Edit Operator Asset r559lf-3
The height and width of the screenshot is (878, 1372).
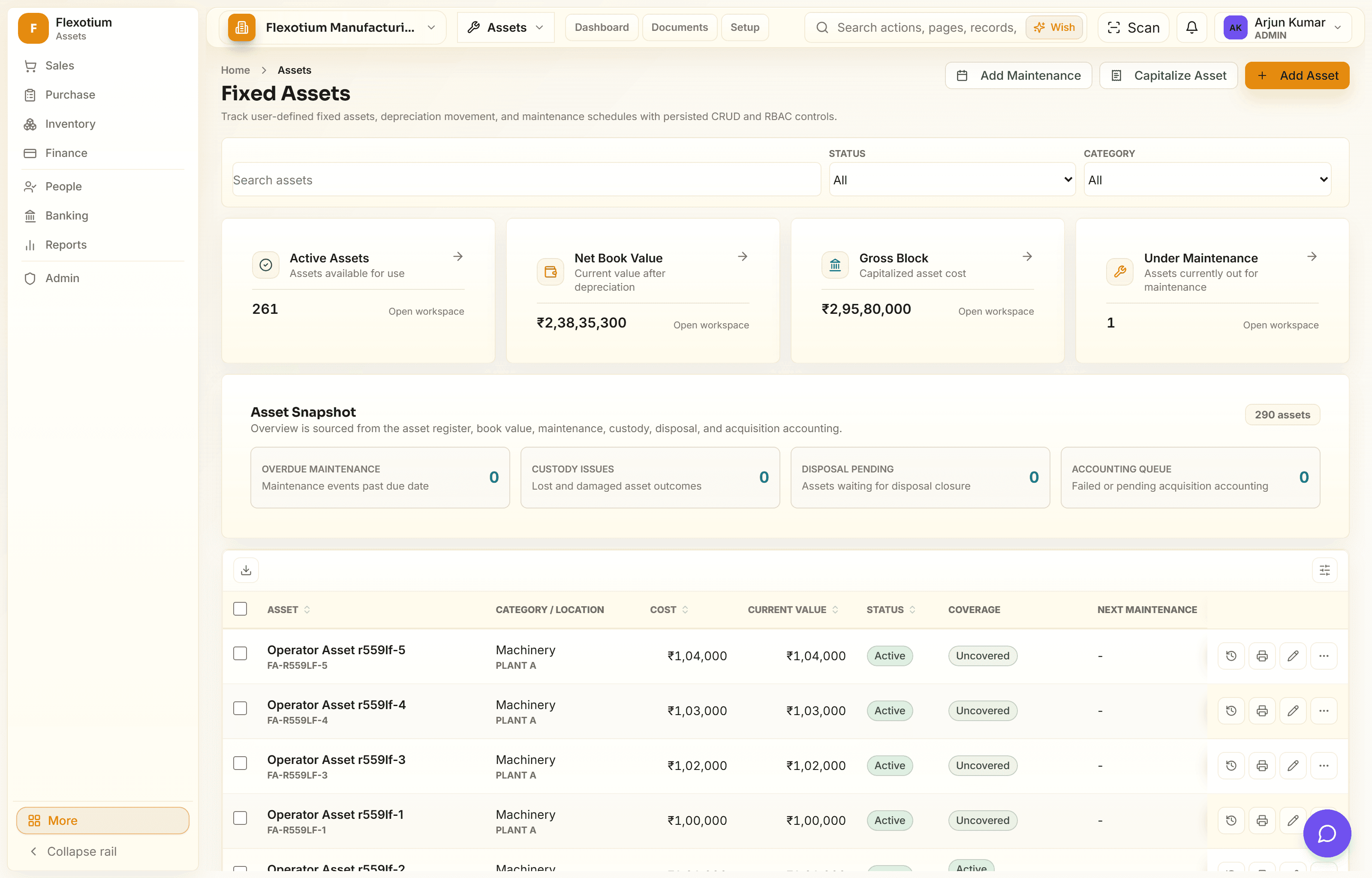(x=1293, y=765)
